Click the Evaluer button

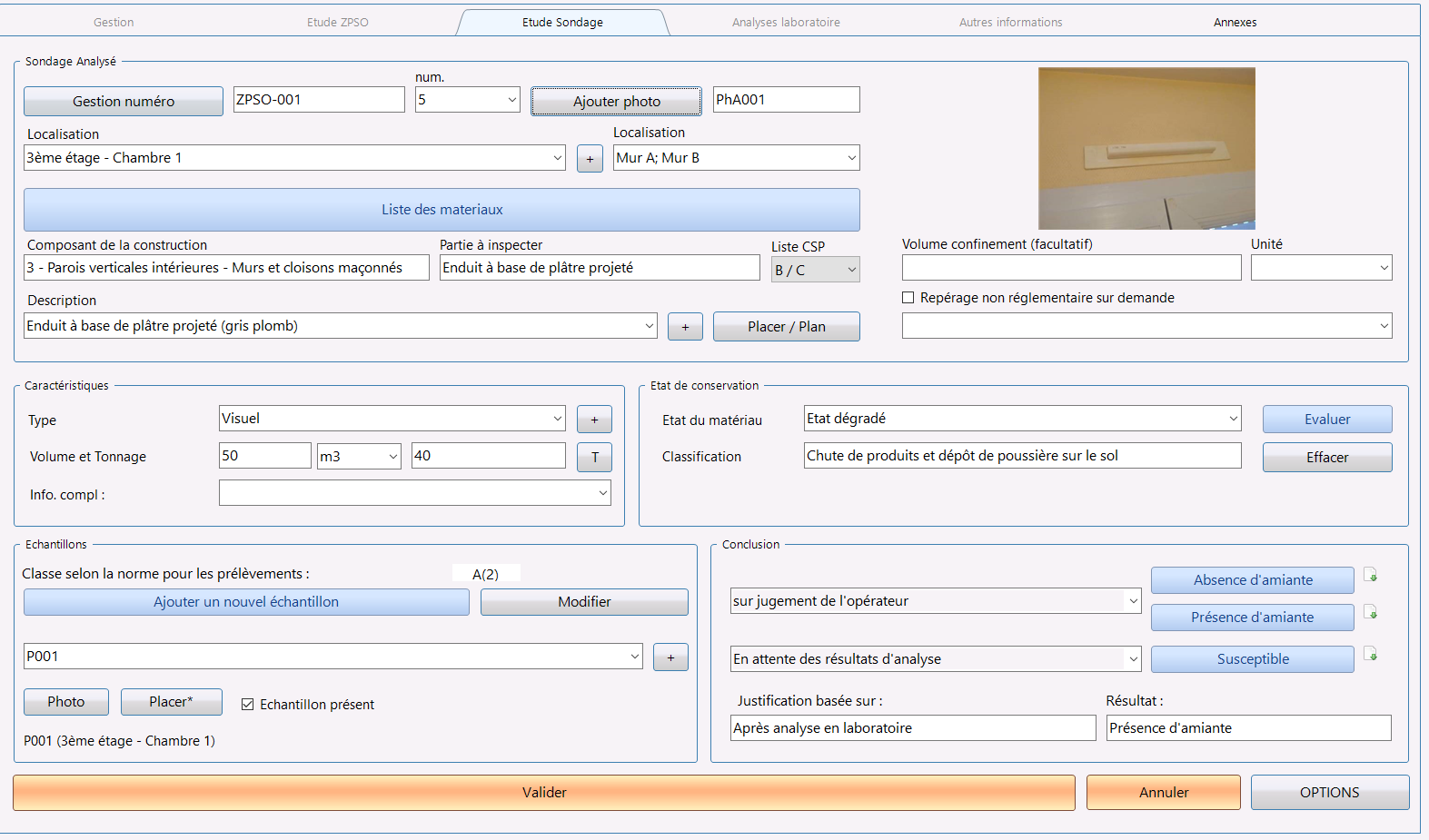1327,420
